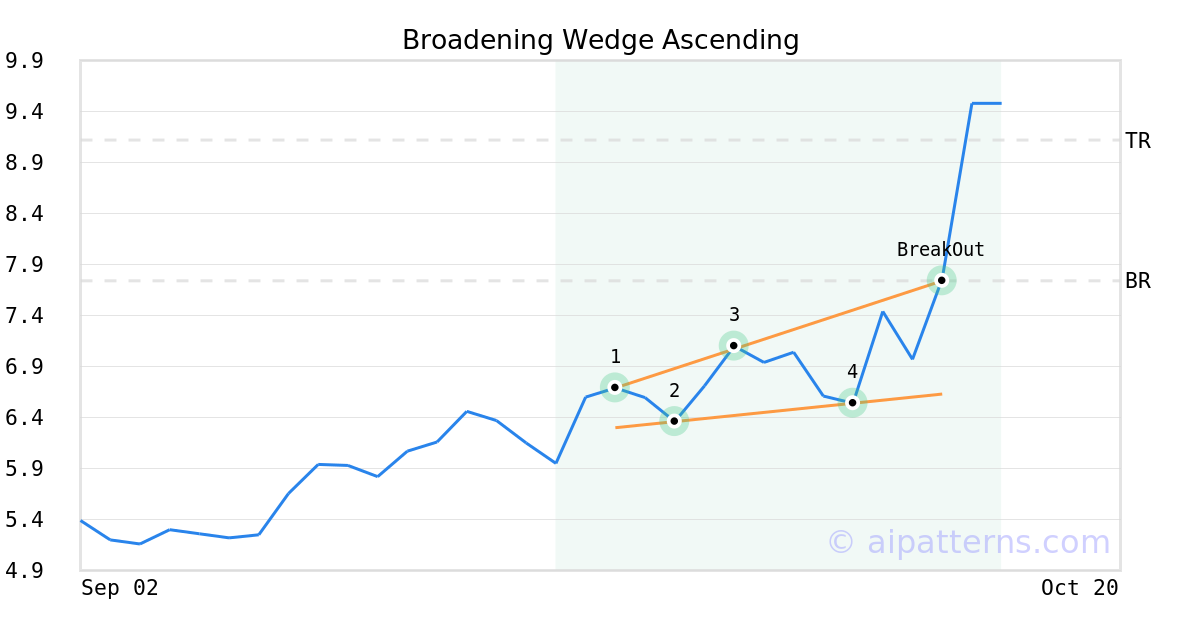Screen dimensions: 1200x630
Task: Click the Broadening Wedge Ascending title
Action: tap(600, 40)
